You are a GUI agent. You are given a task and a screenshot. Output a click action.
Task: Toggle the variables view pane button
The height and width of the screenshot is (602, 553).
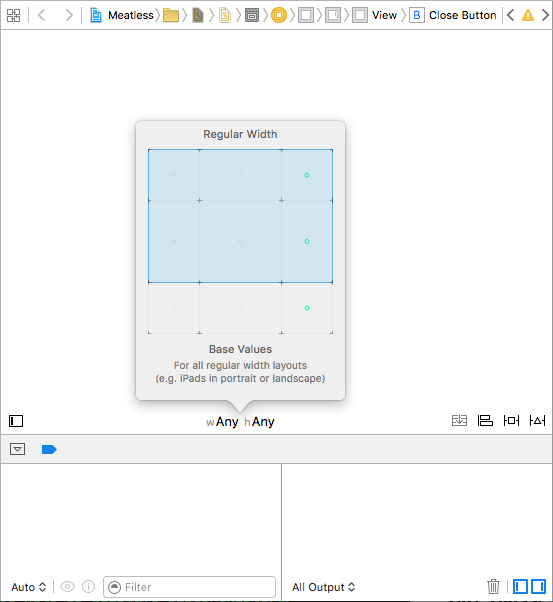(520, 587)
